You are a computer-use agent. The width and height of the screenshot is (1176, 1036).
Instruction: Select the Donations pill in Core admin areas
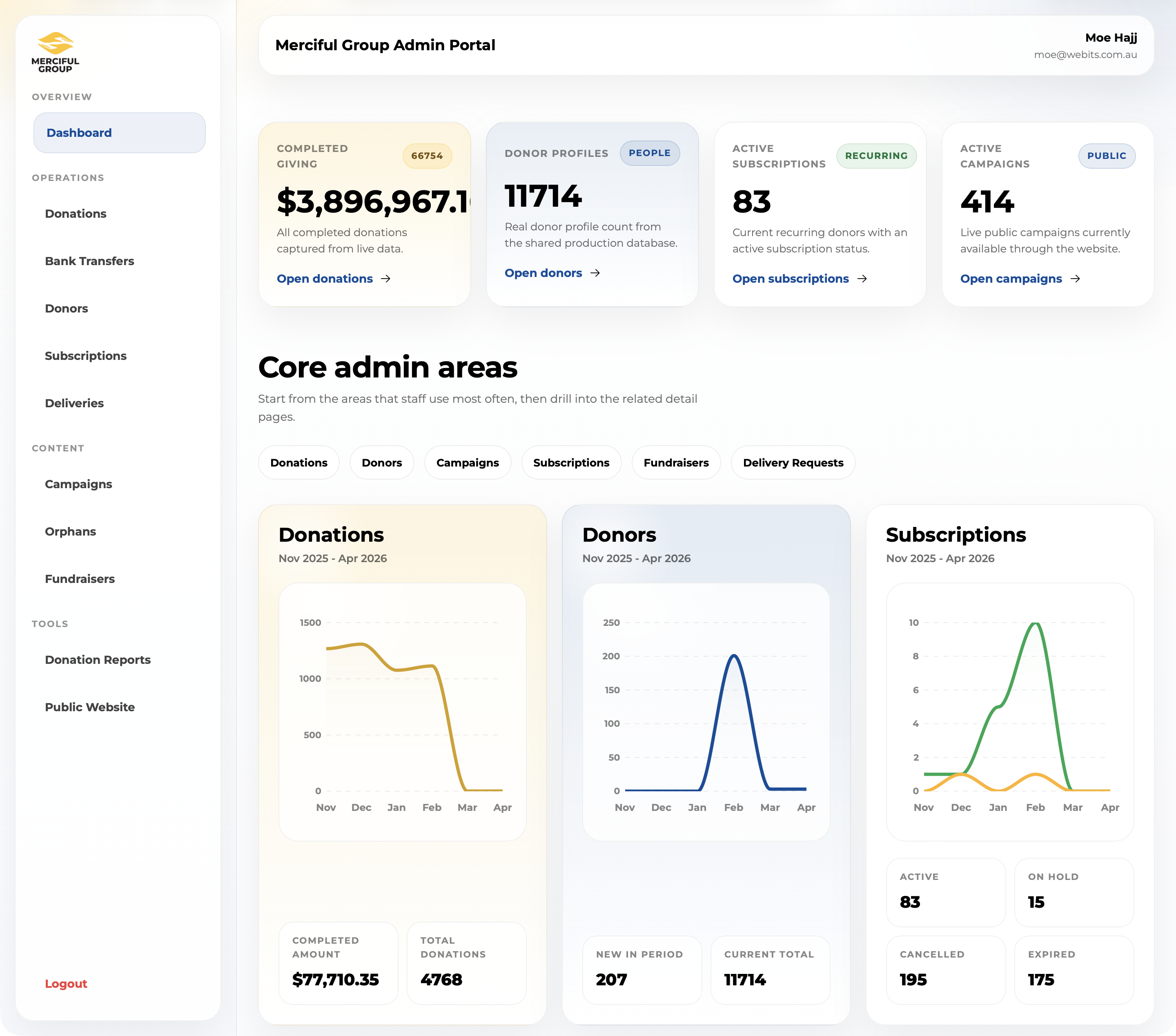[298, 463]
